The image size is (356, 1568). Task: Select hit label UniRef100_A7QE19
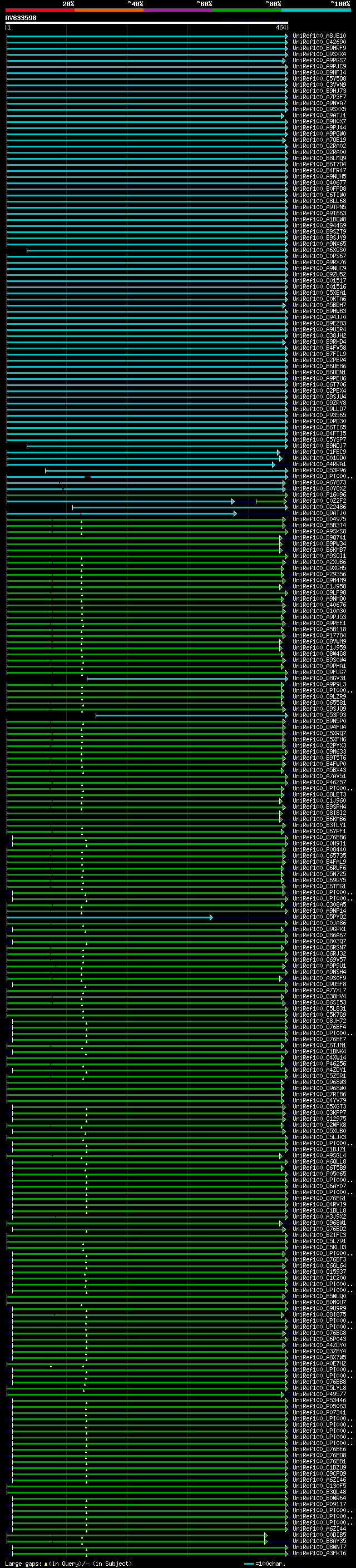pos(319,140)
